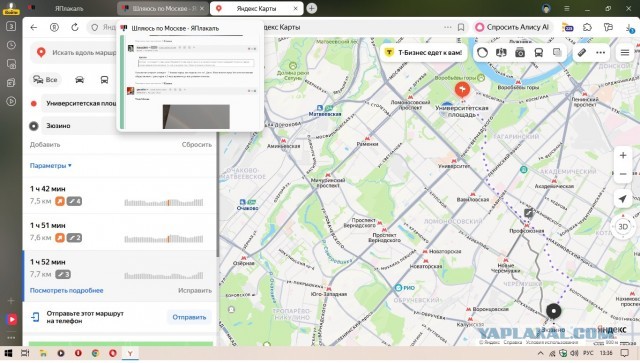The width and height of the screenshot is (640, 363).
Task: Click 'Исправить' link under the route
Action: coord(195,291)
